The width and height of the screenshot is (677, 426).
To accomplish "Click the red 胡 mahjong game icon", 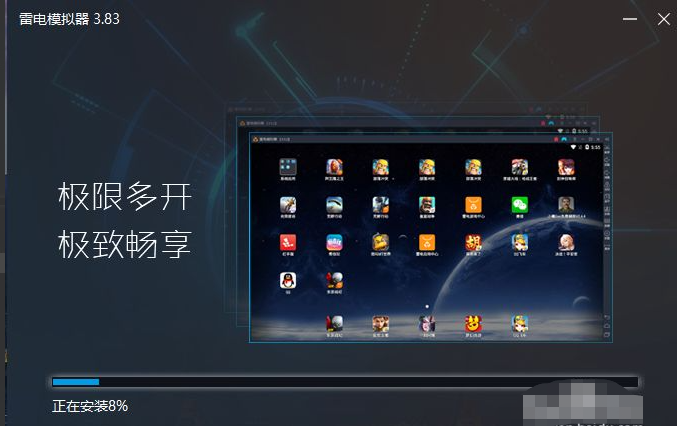I will (x=473, y=242).
